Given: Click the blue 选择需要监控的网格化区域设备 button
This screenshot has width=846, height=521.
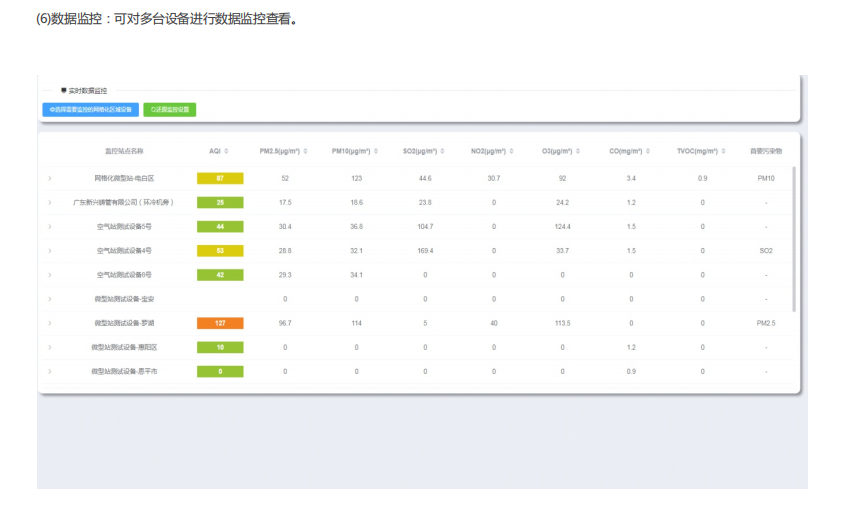Looking at the screenshot, I should (90, 109).
